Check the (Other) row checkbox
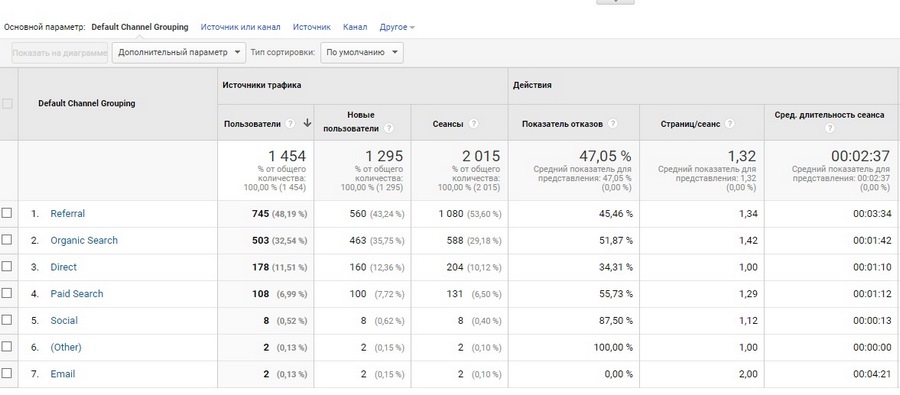 click(6, 347)
